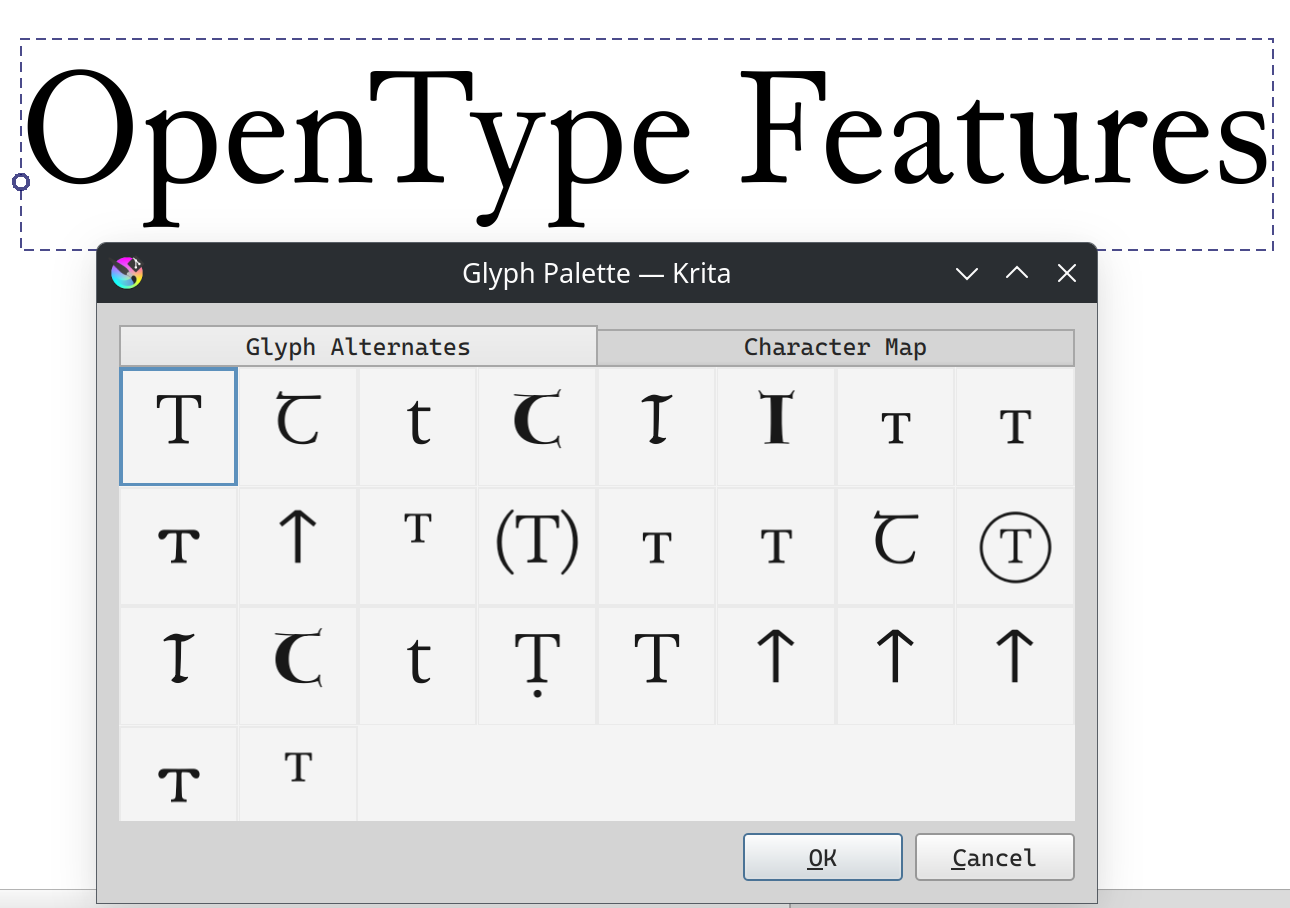Confirm glyph choice with OK button
Screen dimensions: 1290x908
pyautogui.click(x=822, y=858)
